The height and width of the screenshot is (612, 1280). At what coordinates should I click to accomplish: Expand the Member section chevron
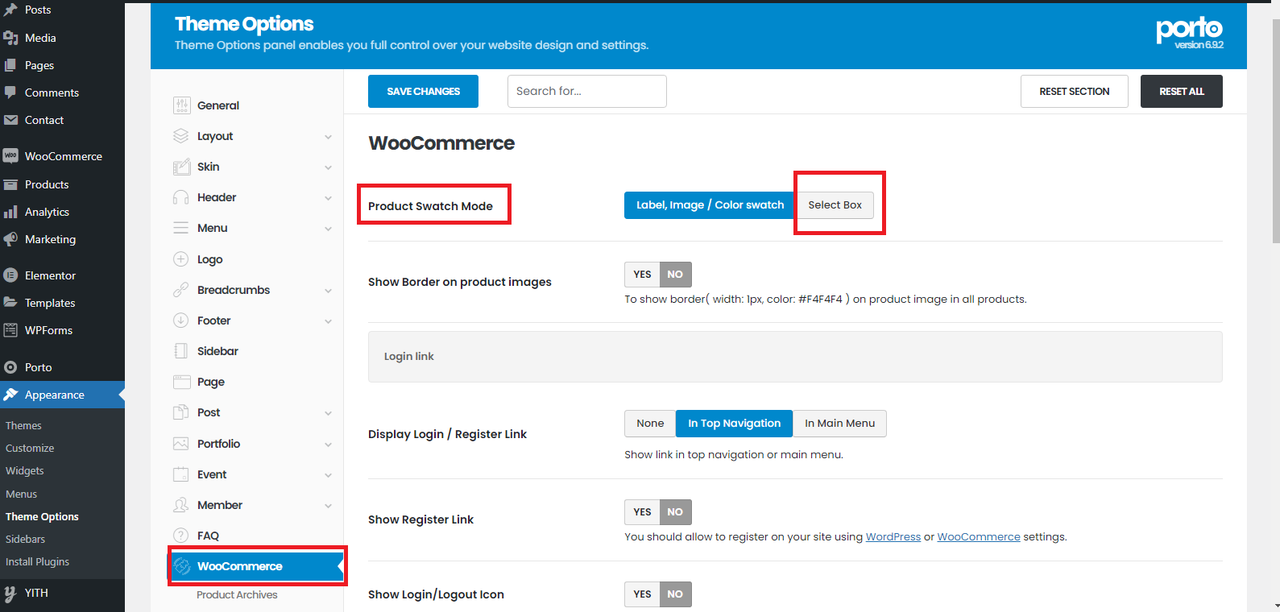tap(328, 506)
